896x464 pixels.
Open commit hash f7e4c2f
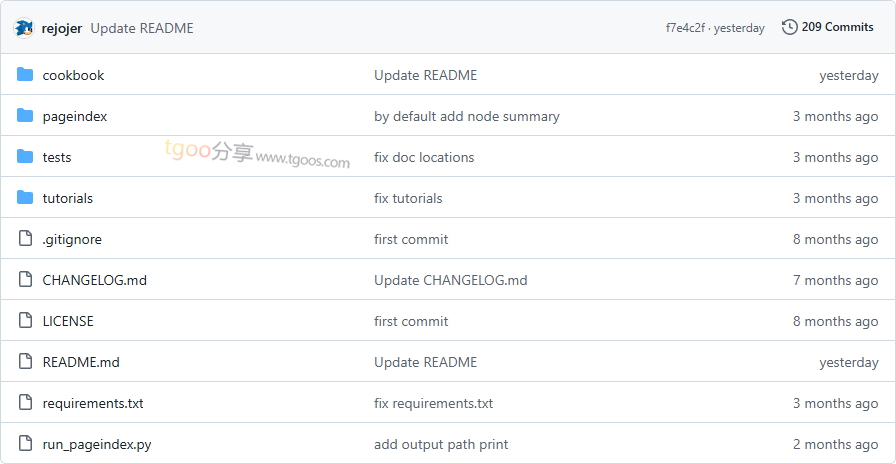[x=686, y=28]
